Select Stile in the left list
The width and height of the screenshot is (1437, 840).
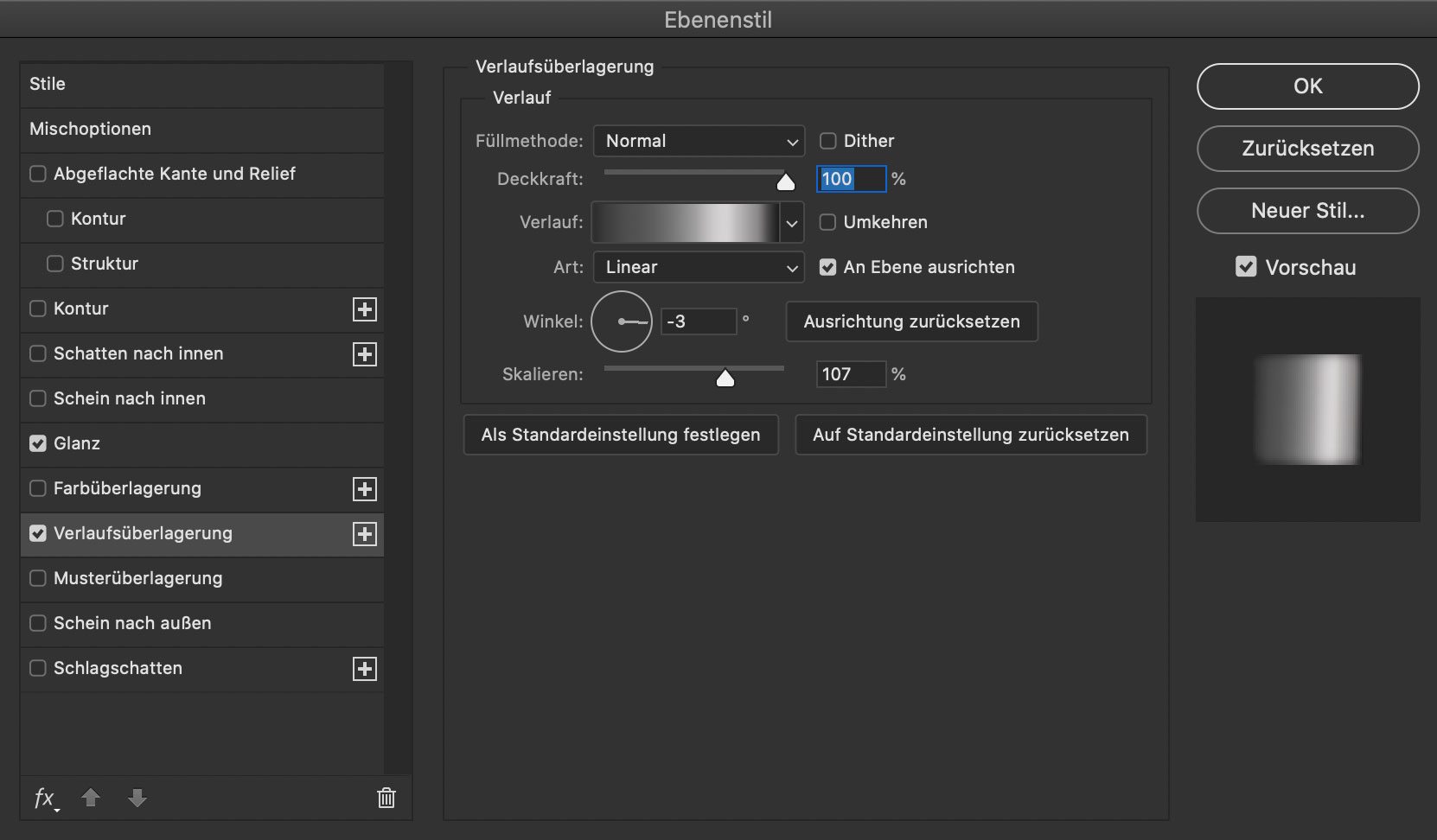[x=201, y=84]
